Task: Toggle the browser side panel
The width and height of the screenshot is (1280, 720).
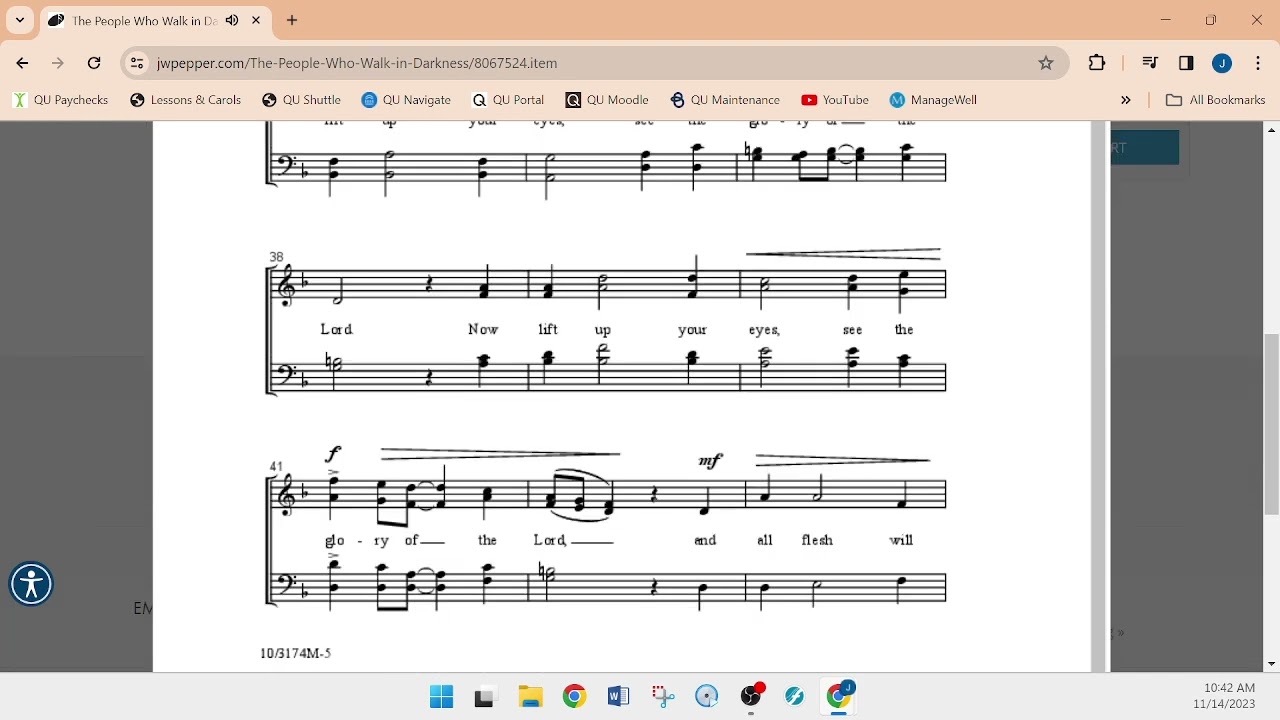Action: click(1186, 63)
